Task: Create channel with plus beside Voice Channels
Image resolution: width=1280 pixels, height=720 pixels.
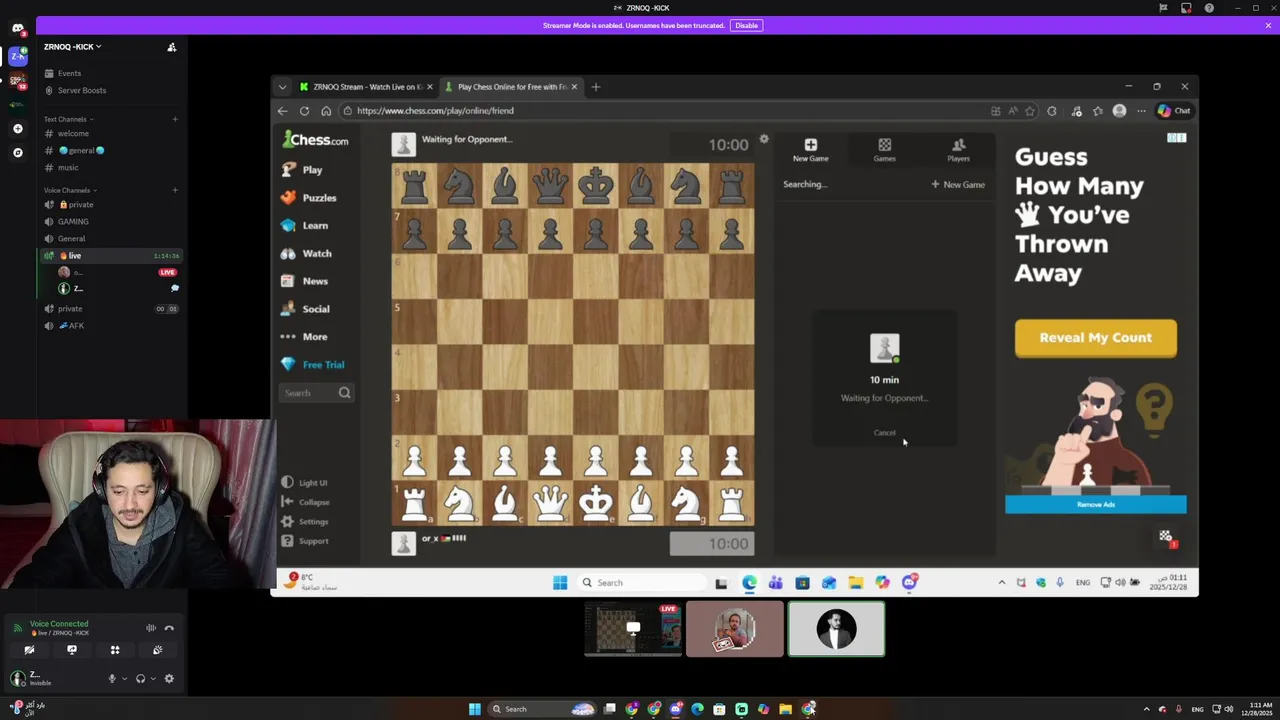Action: pyautogui.click(x=175, y=190)
